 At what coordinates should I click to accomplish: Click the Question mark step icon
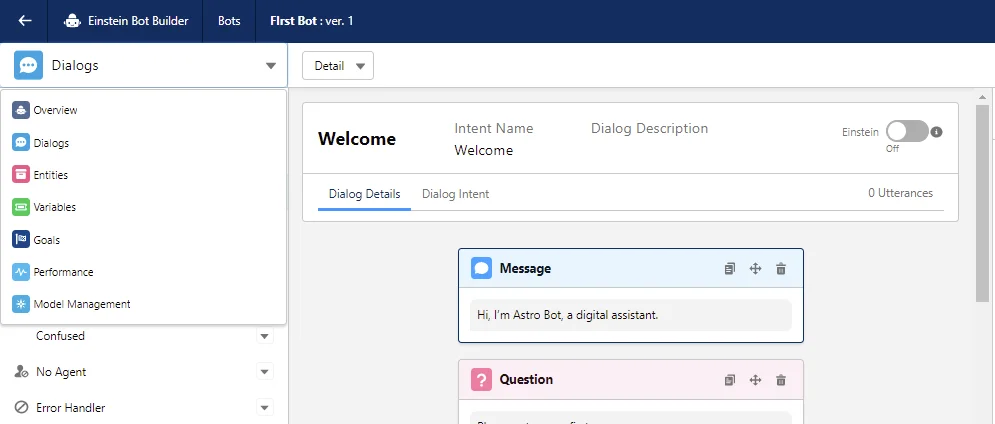(x=482, y=380)
